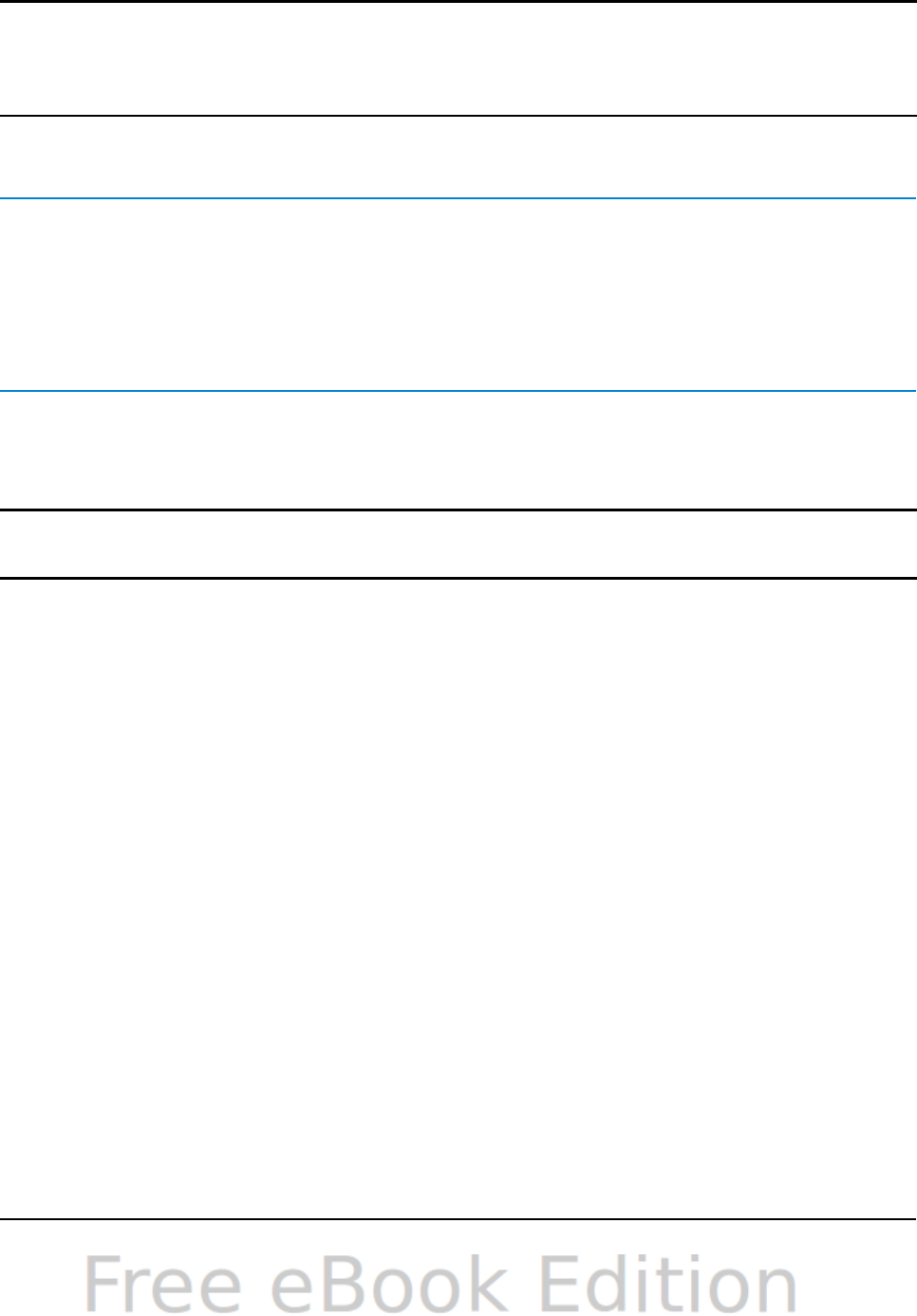This screenshot has width=917, height=1316.
Task: Click the blank band between black and upper blue line
Action: (x=458, y=158)
